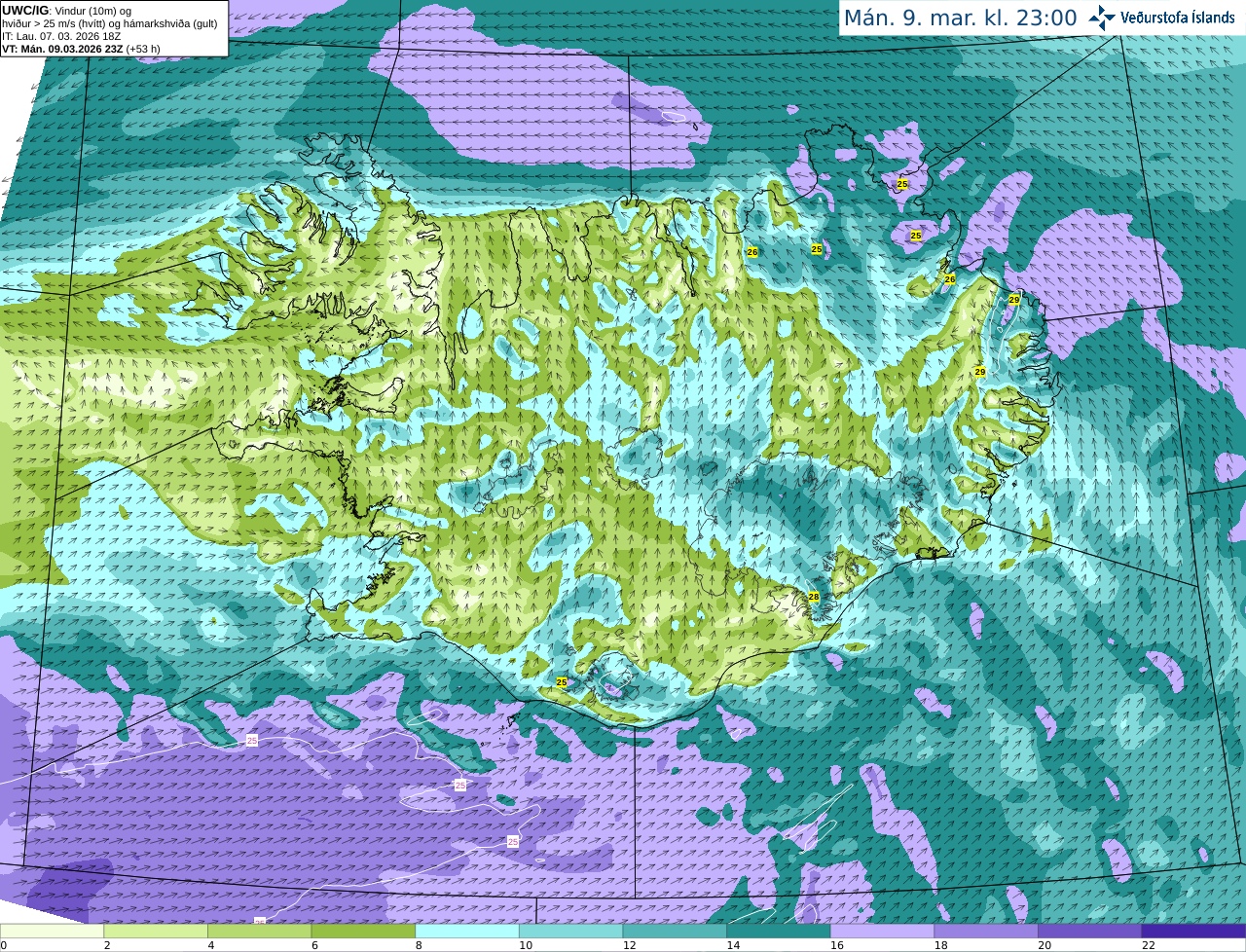This screenshot has height=952, width=1246.
Task: Click the legend scale value 22
Action: [x=1149, y=945]
